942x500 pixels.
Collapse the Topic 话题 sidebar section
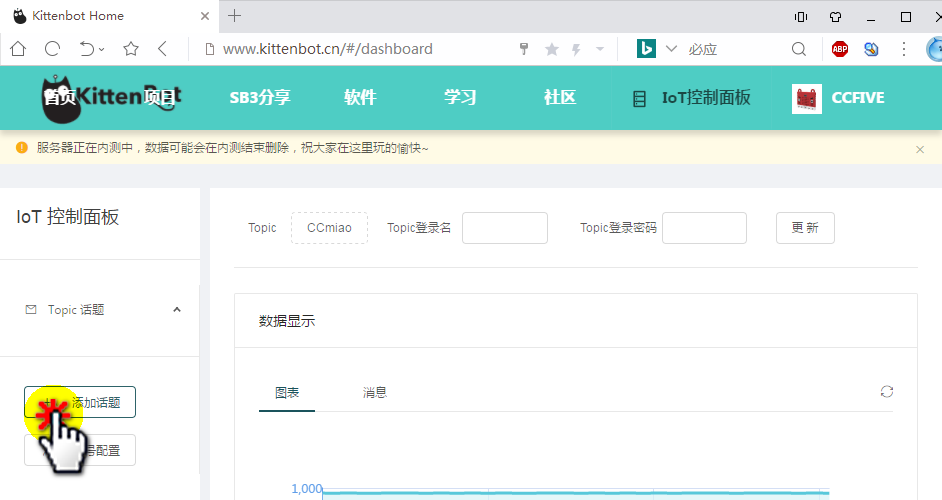pos(177,309)
